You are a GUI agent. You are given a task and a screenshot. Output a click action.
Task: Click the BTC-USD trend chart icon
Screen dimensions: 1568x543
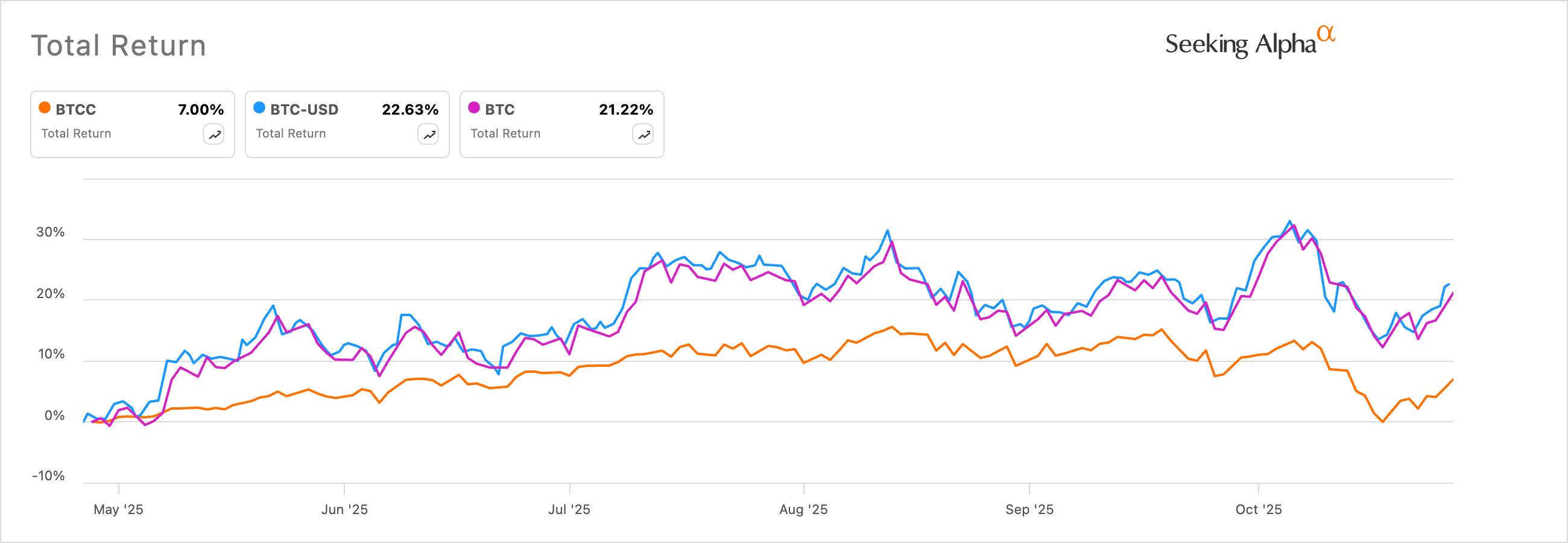click(x=429, y=135)
